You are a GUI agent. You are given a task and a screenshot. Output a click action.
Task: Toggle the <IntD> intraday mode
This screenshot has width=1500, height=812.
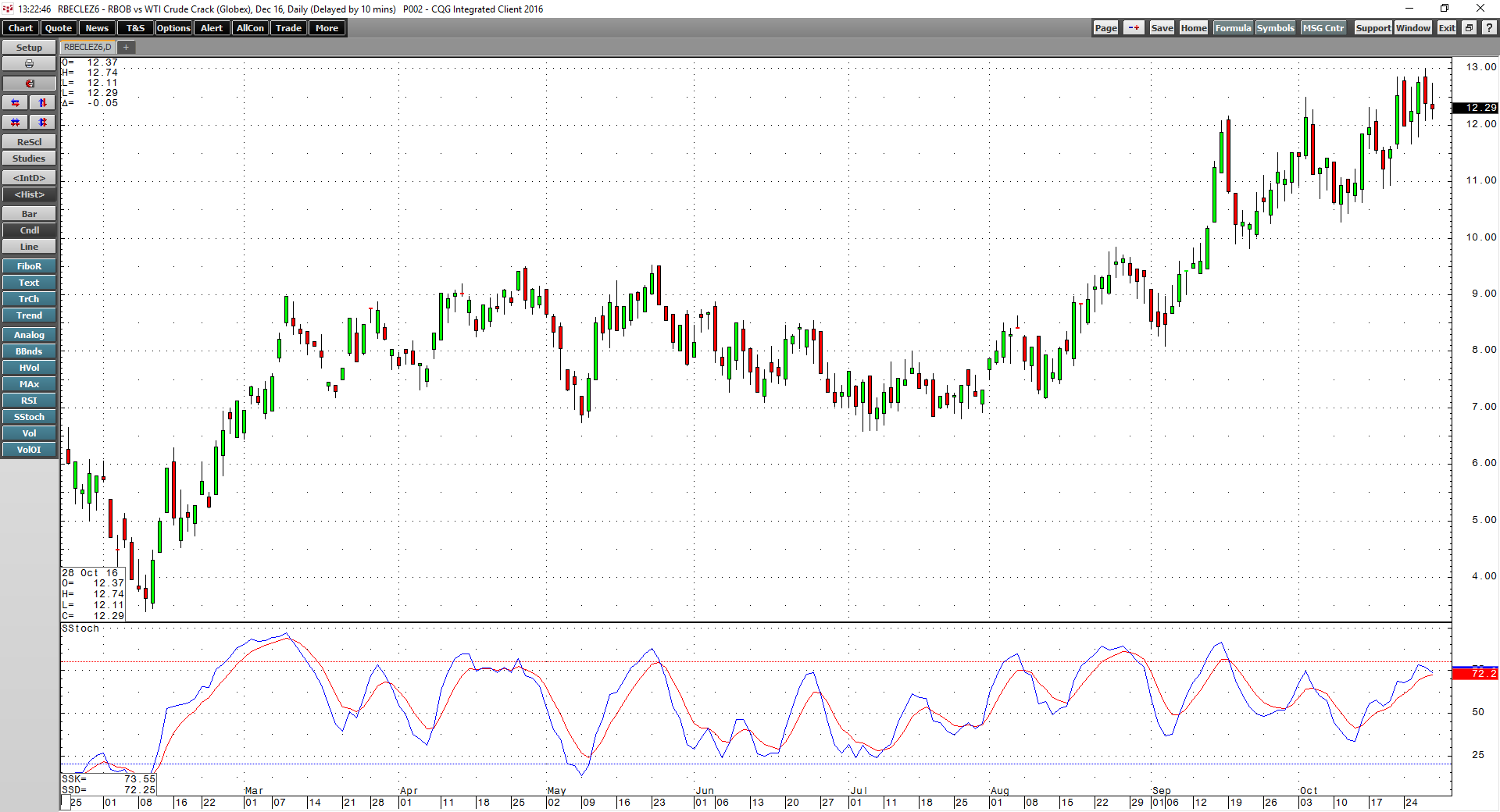click(29, 178)
